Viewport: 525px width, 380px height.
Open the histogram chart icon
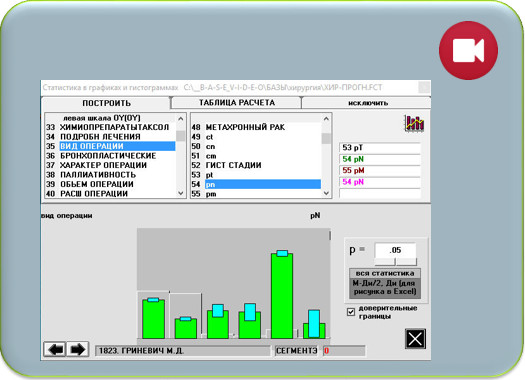[x=414, y=123]
